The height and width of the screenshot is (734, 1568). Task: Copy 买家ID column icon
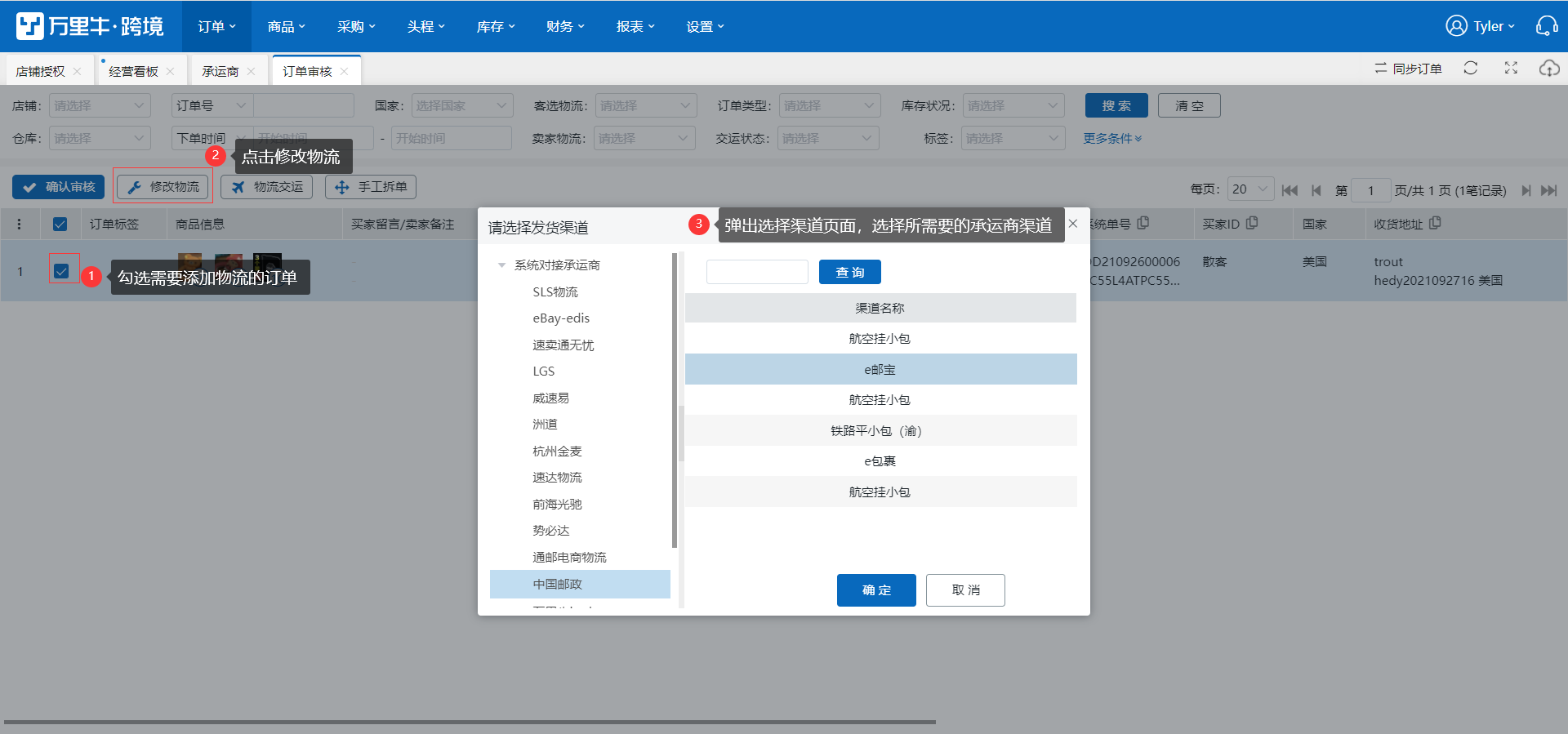pos(1252,223)
